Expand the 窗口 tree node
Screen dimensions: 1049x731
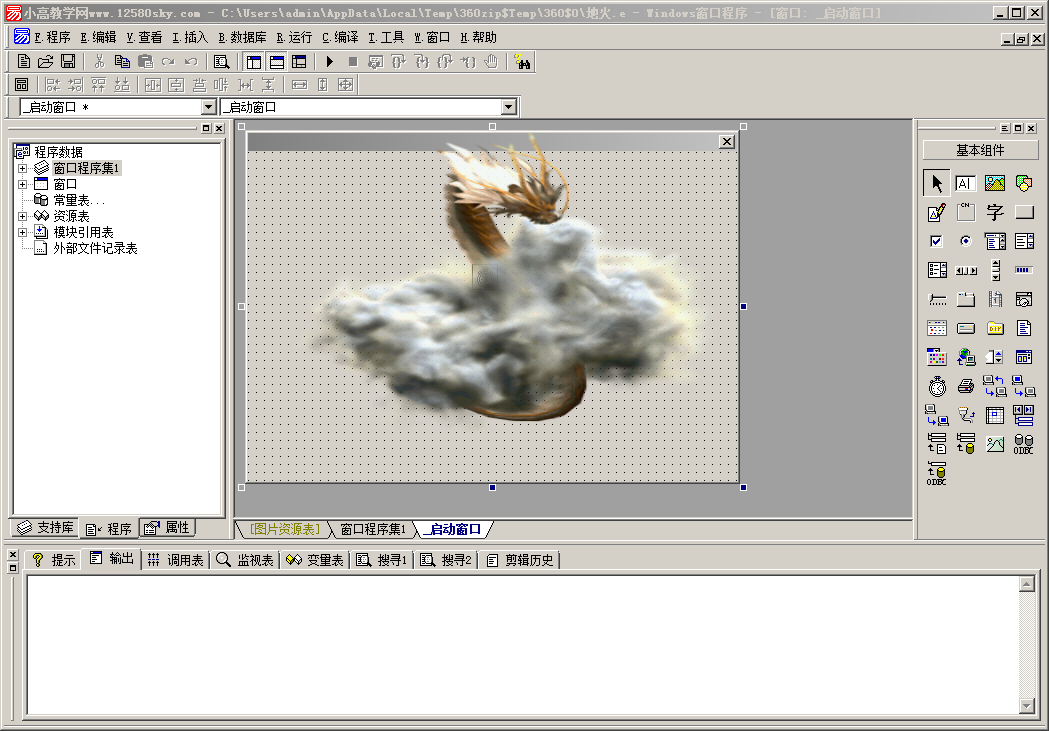[22, 184]
